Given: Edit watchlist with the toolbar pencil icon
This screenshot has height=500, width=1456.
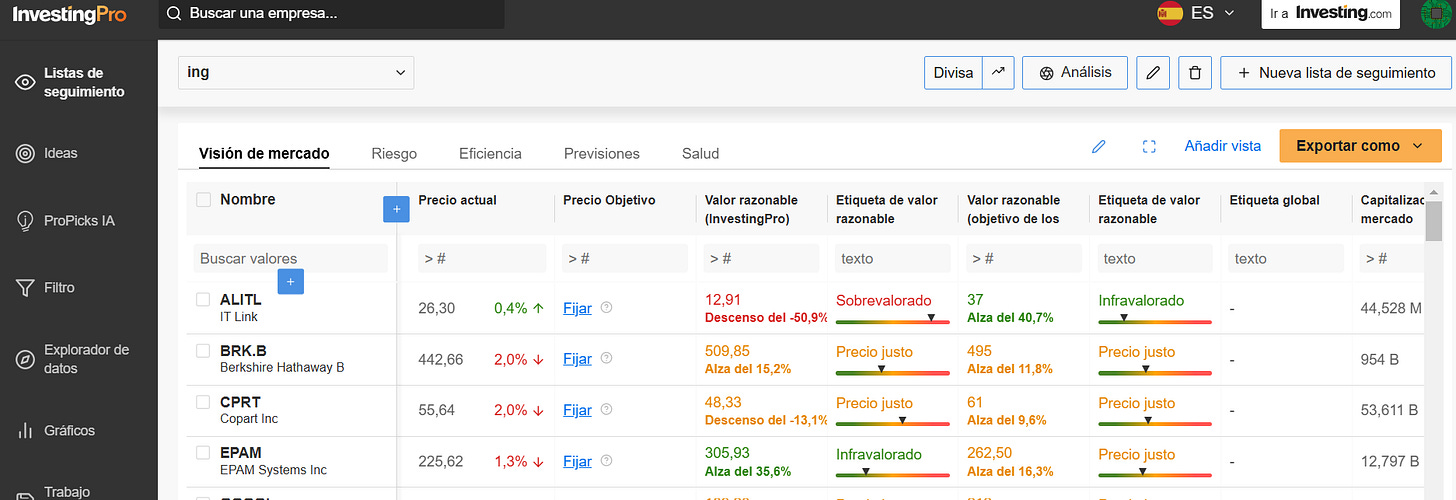Looking at the screenshot, I should pyautogui.click(x=1153, y=72).
